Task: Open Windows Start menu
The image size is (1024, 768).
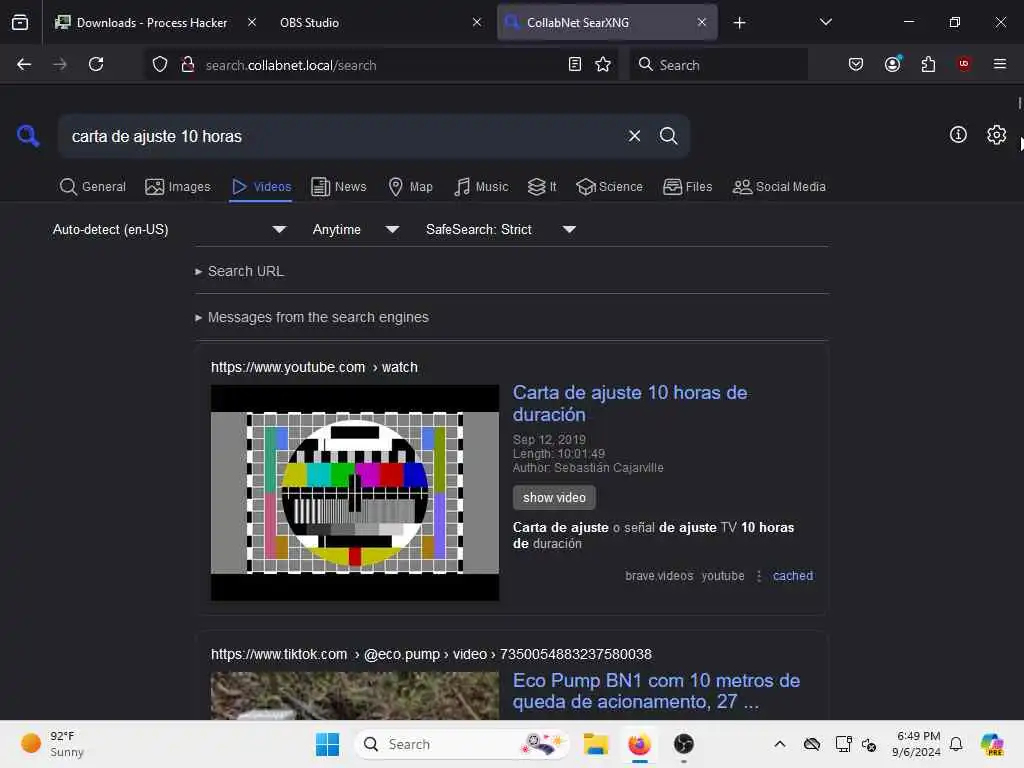Action: point(327,744)
